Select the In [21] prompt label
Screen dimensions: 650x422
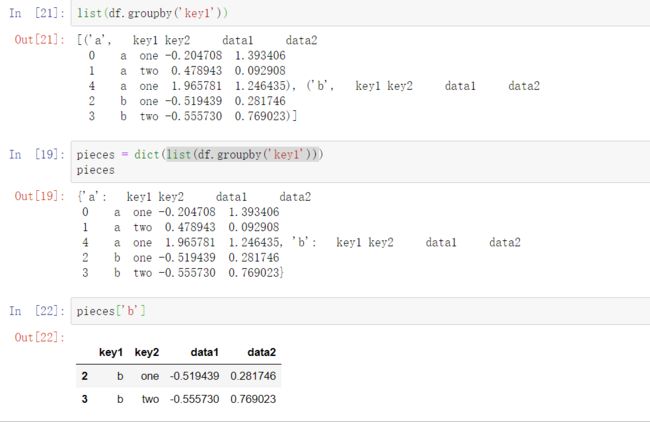tap(37, 13)
